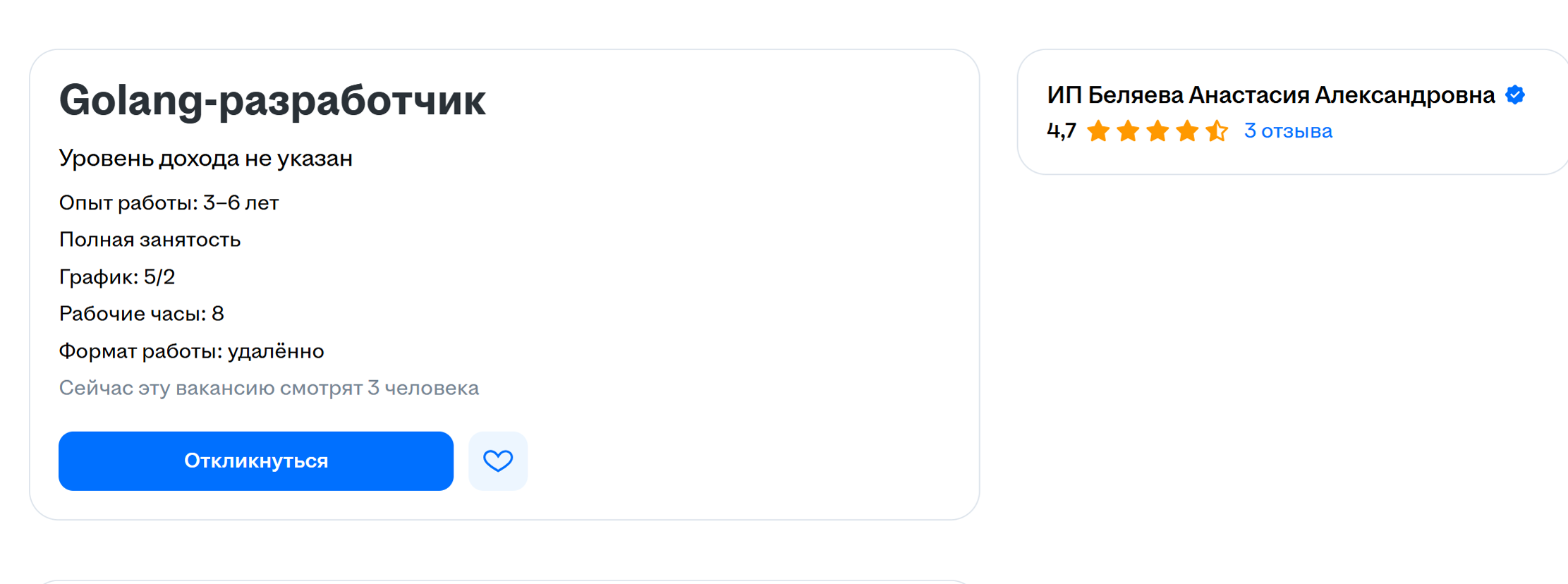Click the blue verified employer badge
1568x584 pixels.
(x=1514, y=95)
